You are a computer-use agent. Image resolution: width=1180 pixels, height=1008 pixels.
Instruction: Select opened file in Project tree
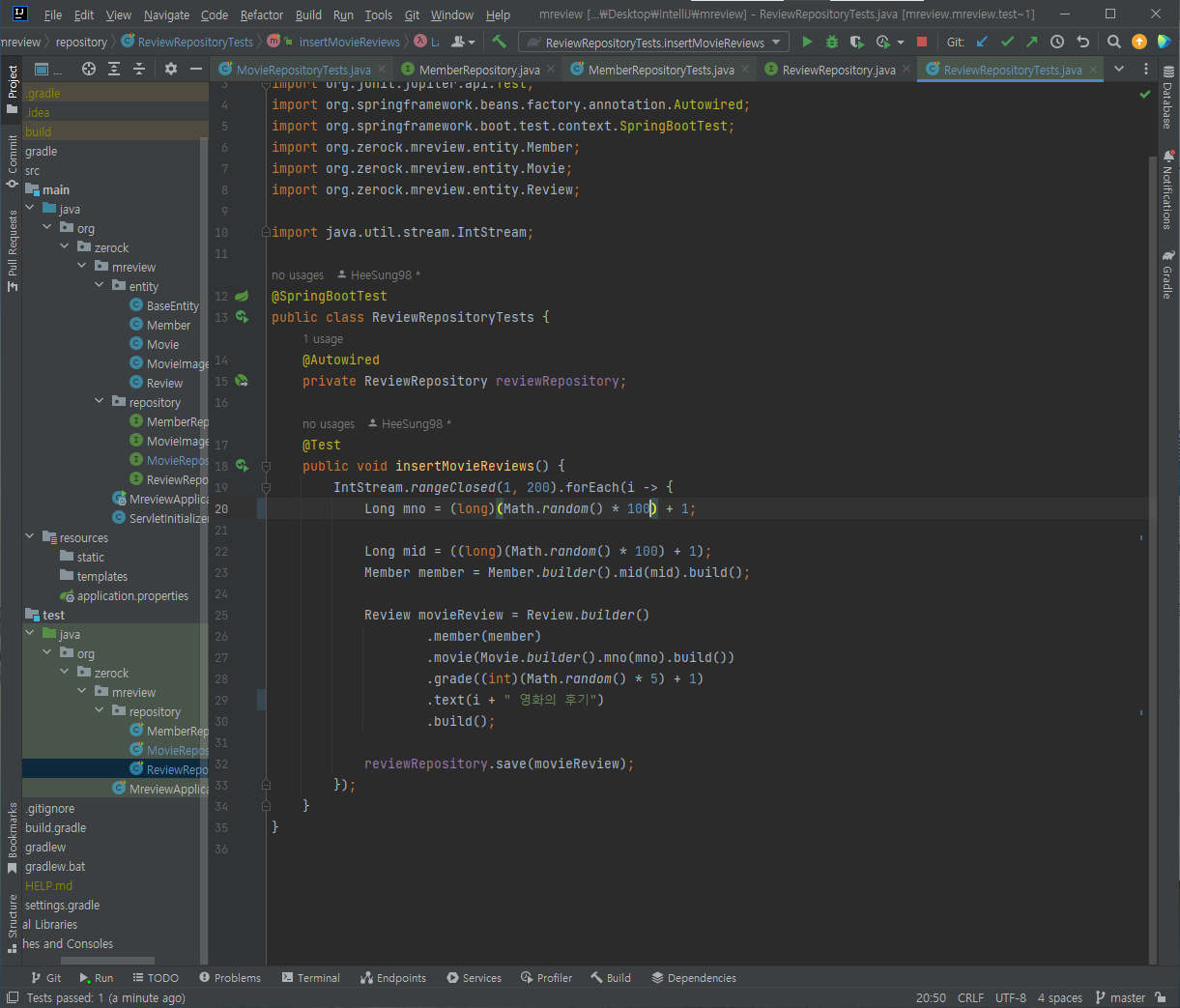coord(89,69)
